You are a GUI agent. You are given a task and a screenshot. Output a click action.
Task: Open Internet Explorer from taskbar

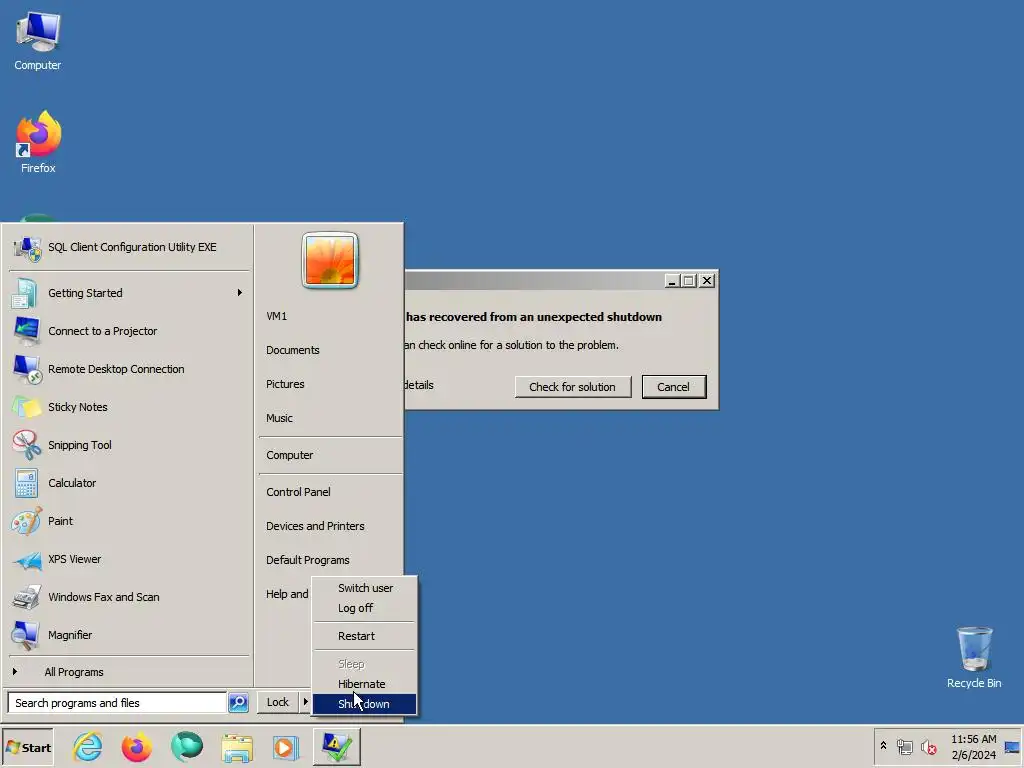(x=88, y=746)
